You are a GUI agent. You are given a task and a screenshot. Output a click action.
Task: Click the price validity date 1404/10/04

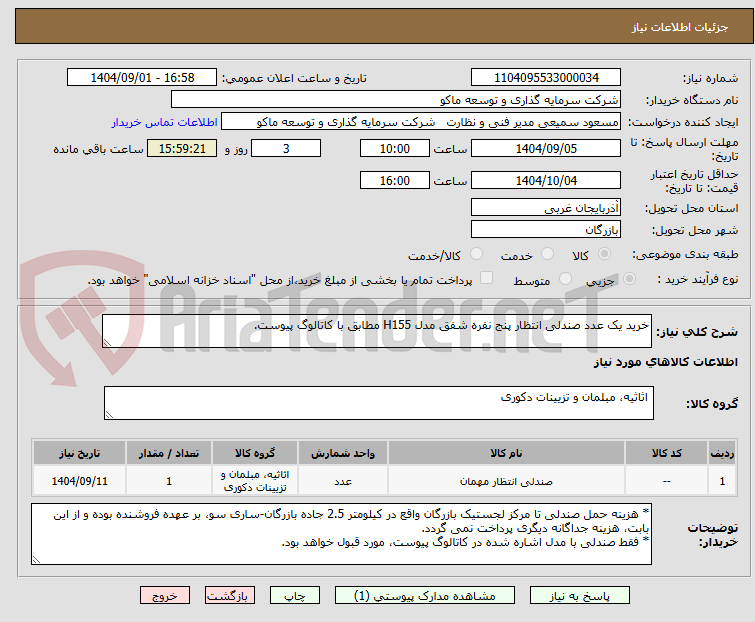pyautogui.click(x=546, y=181)
